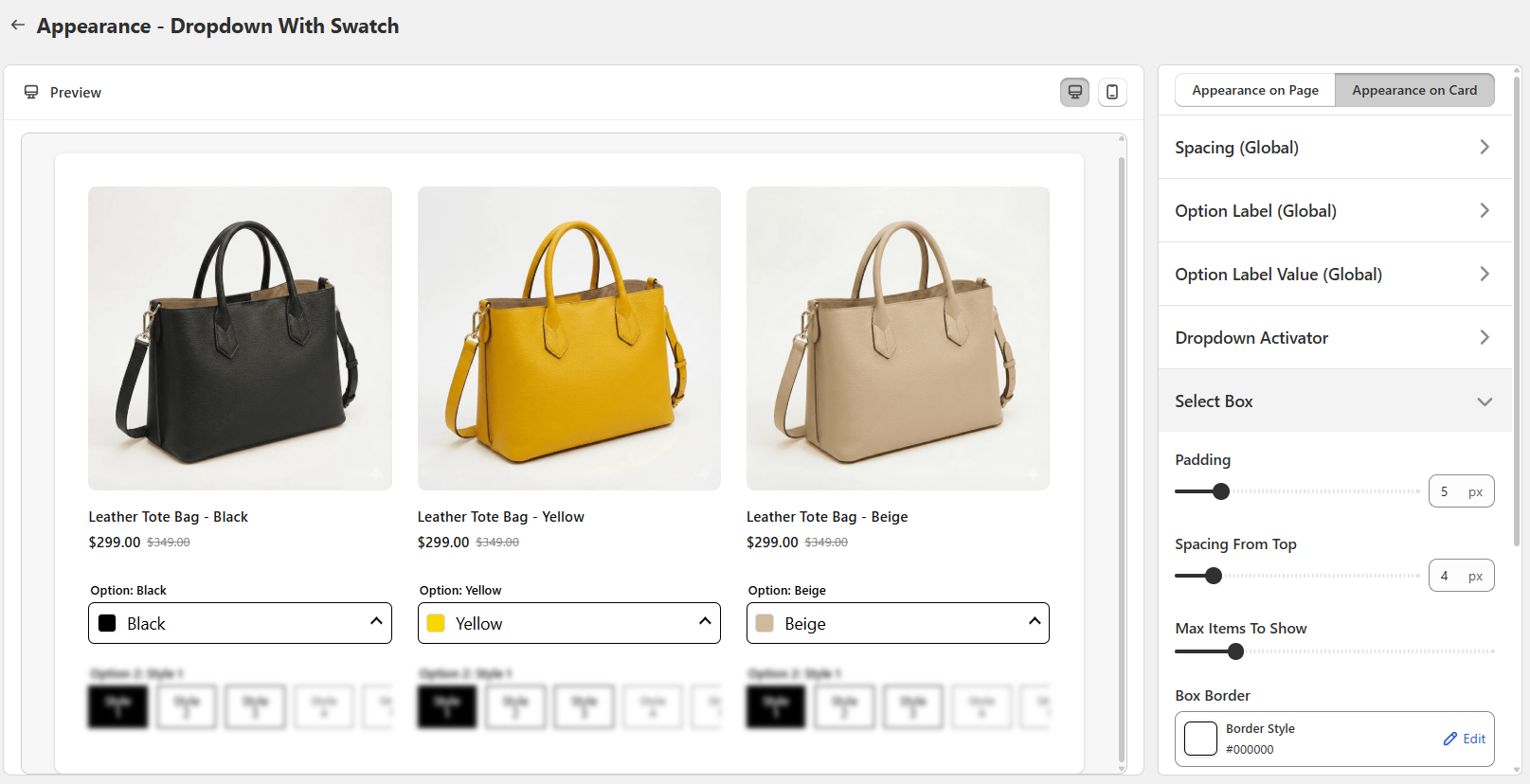The image size is (1530, 784).
Task: Click the Preview monitor icon
Action: (31, 92)
